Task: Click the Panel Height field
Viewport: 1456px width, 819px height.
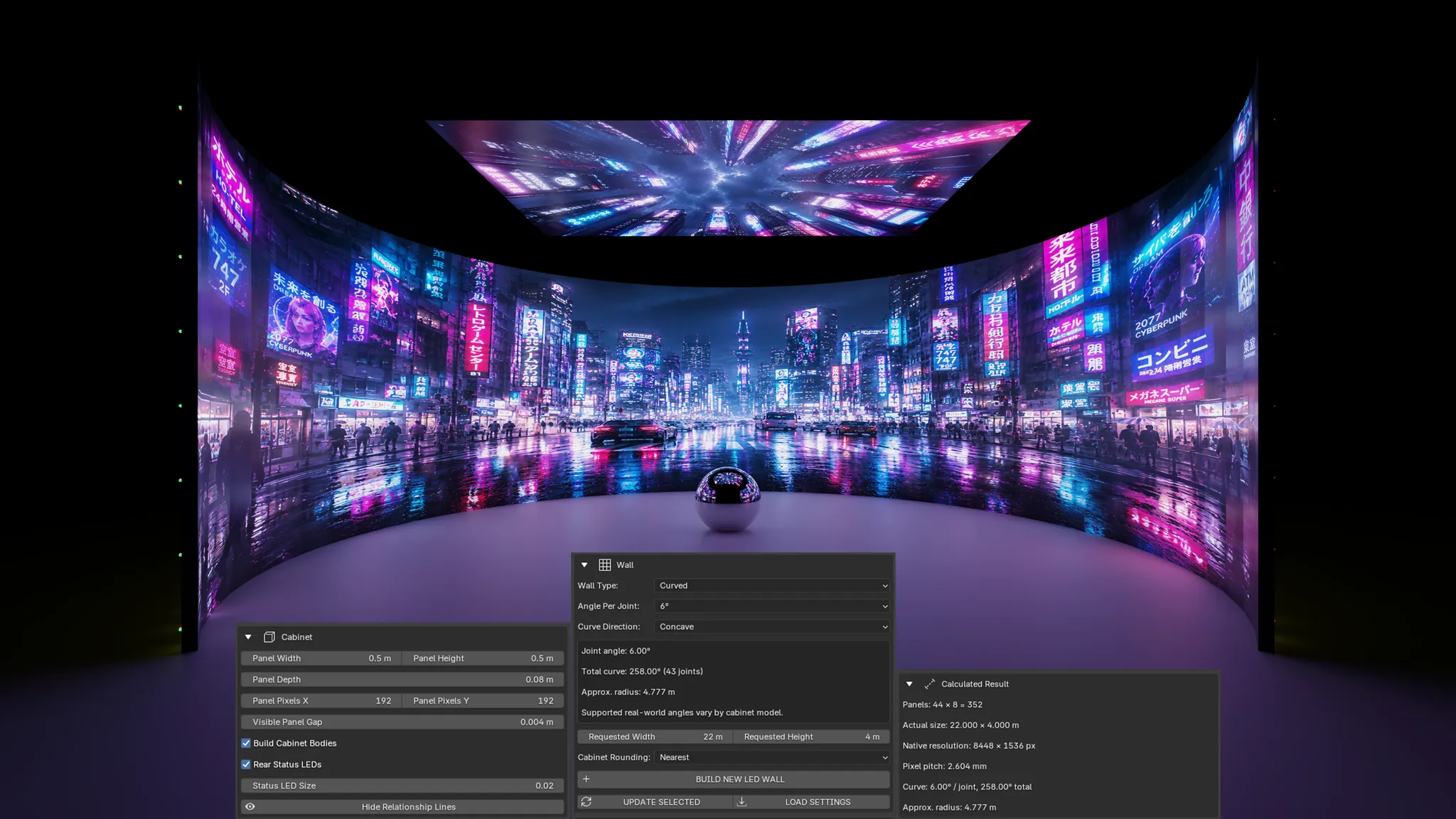Action: 483,658
